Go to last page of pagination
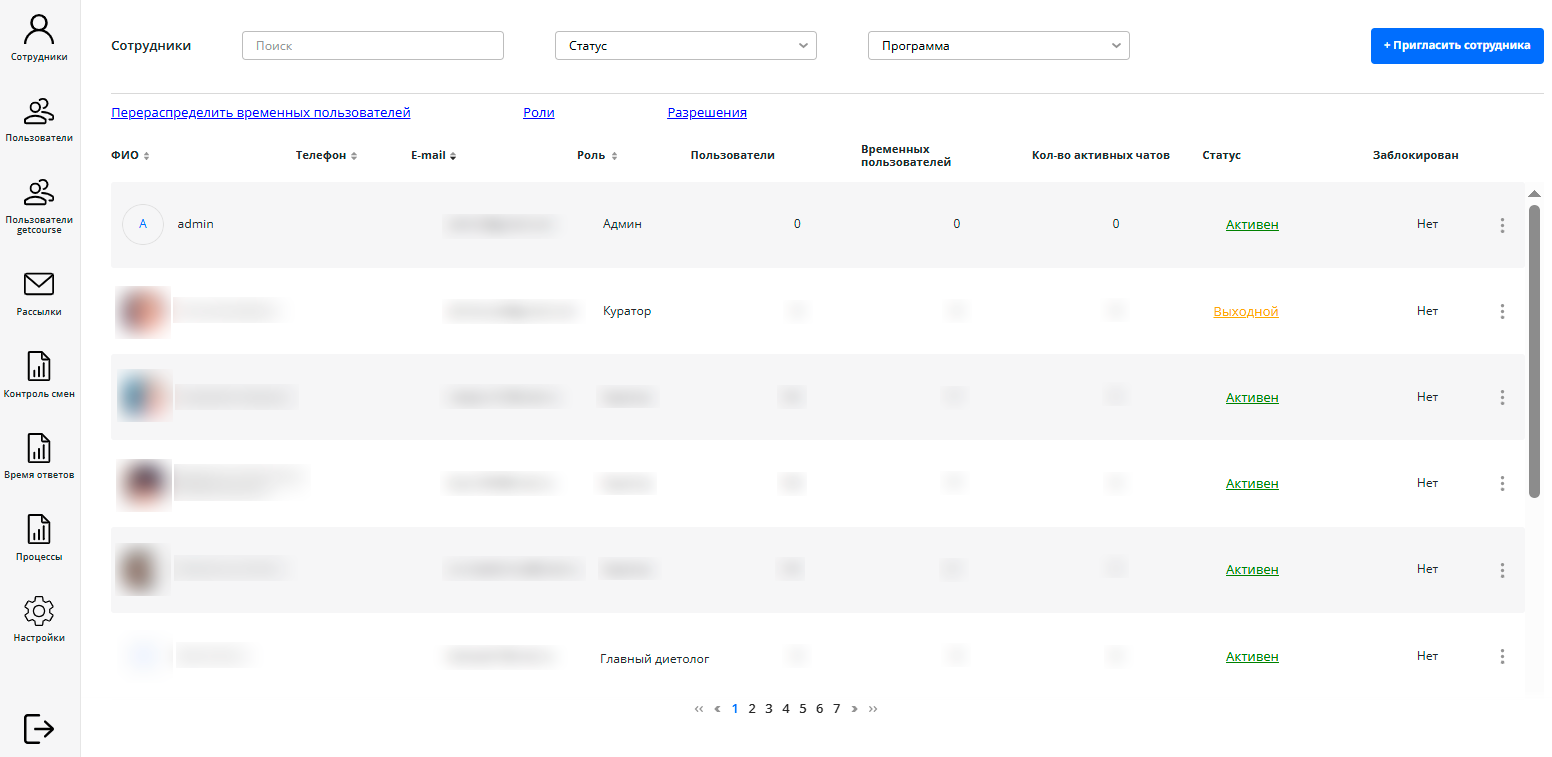Image resolution: width=1552 pixels, height=757 pixels. [x=873, y=709]
